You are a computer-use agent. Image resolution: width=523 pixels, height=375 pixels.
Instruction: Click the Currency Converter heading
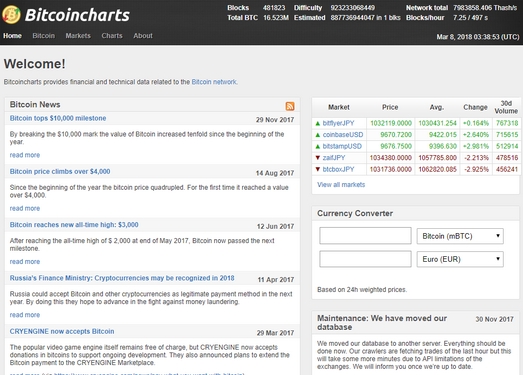tap(355, 214)
